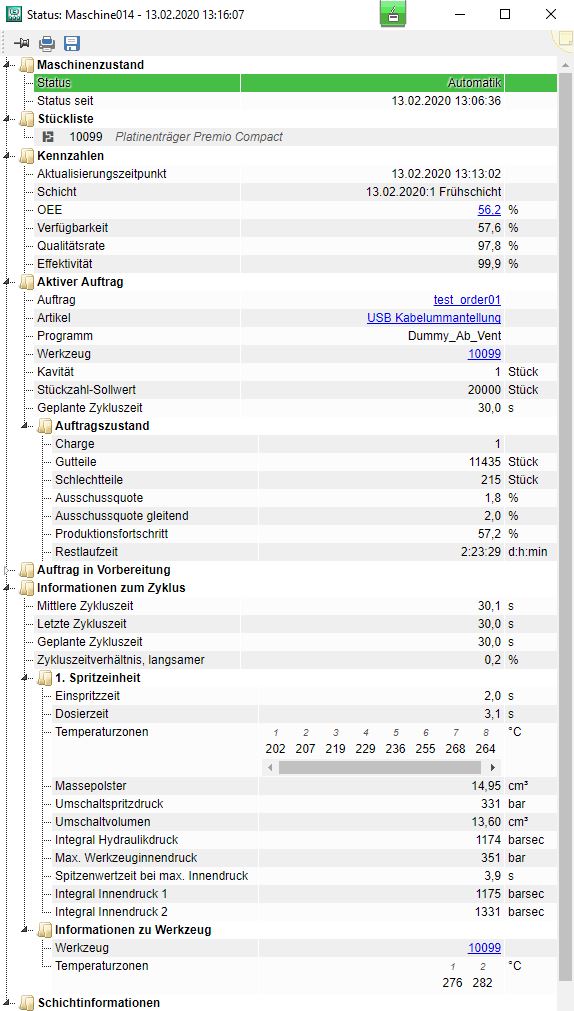Click the pin icon in toolbar
This screenshot has width=574, height=1011.
[x=22, y=44]
